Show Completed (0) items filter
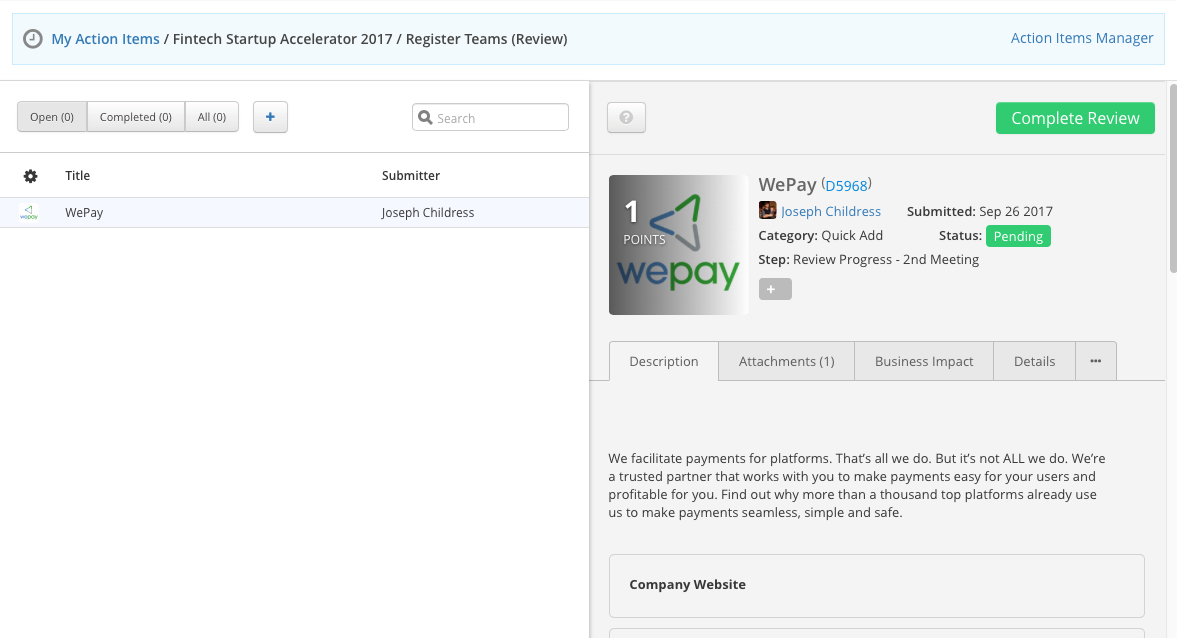 tap(136, 117)
